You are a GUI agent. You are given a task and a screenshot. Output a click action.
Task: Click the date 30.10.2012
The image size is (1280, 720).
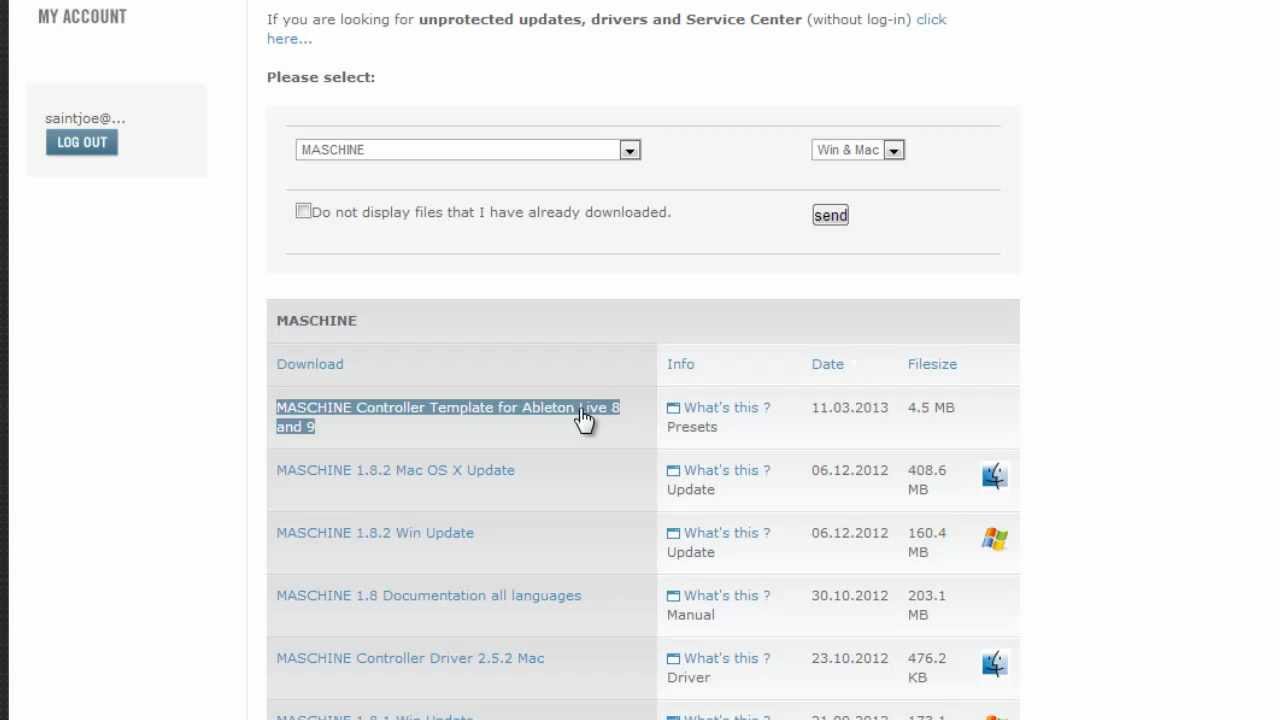coord(850,595)
